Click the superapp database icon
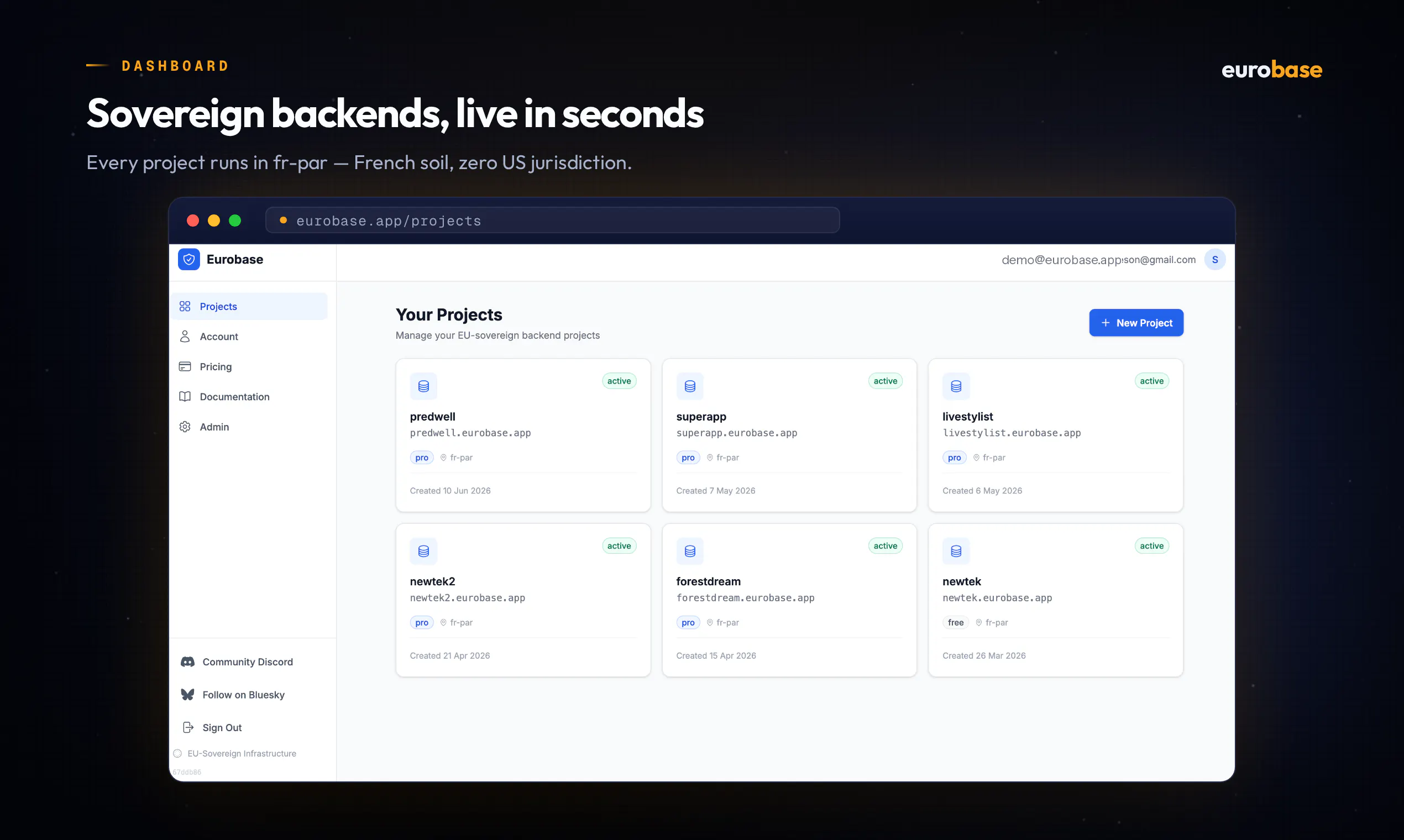 [689, 386]
